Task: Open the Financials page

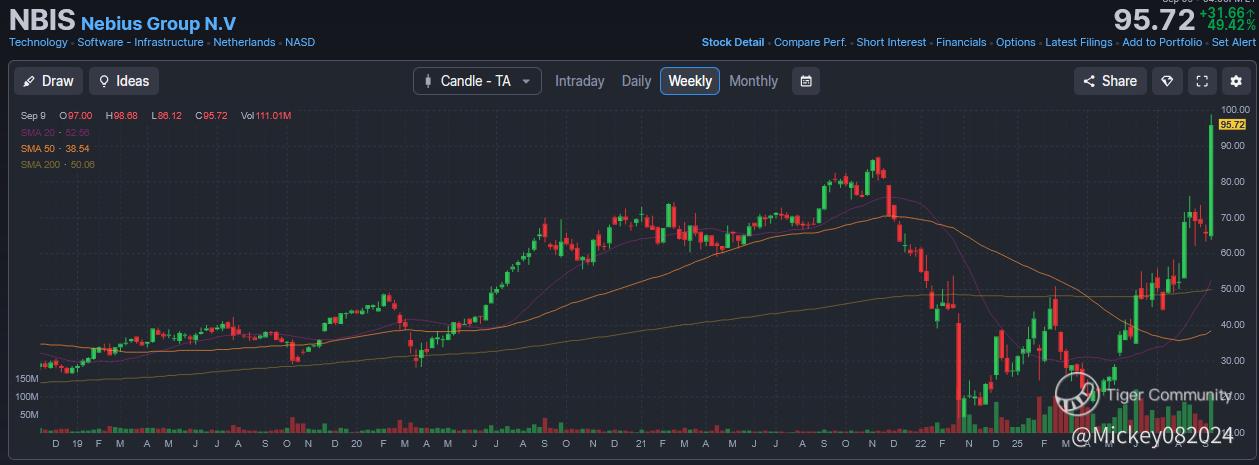Action: point(961,42)
